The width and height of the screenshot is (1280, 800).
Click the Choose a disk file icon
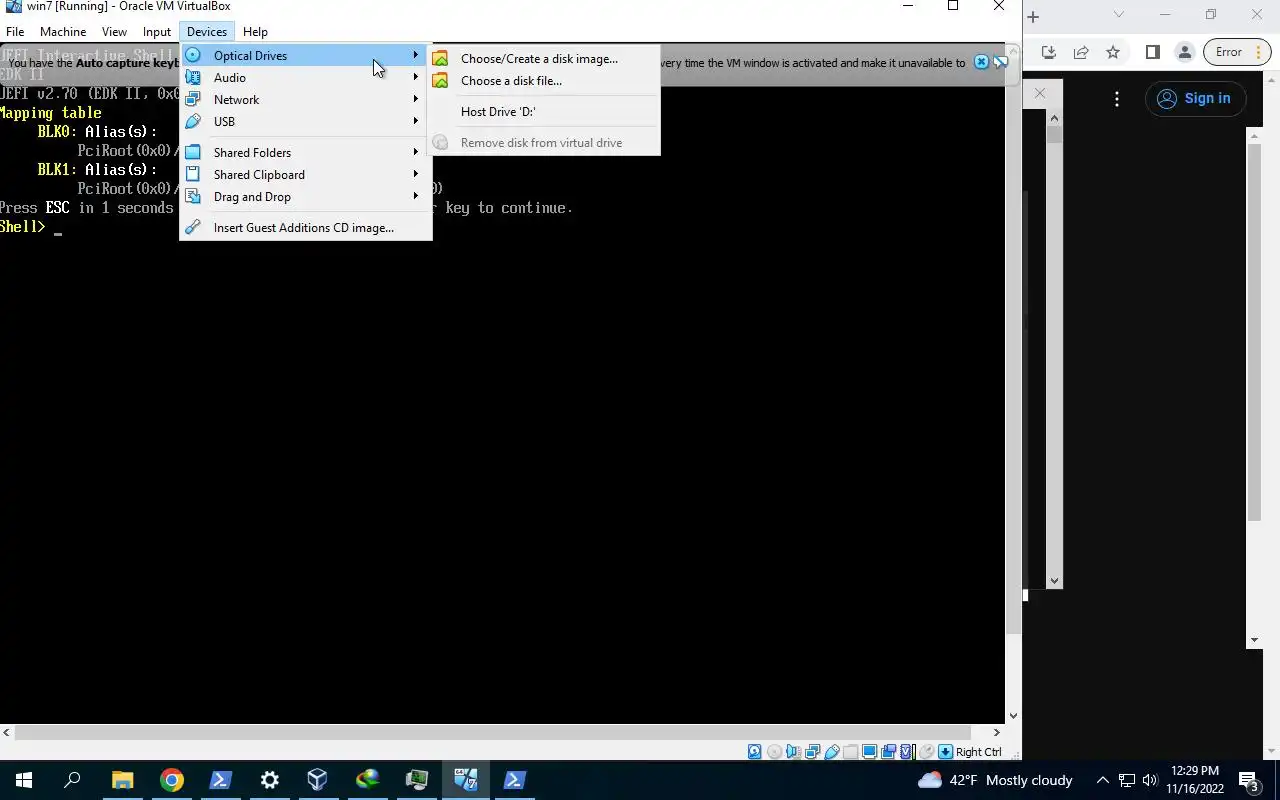coord(440,80)
